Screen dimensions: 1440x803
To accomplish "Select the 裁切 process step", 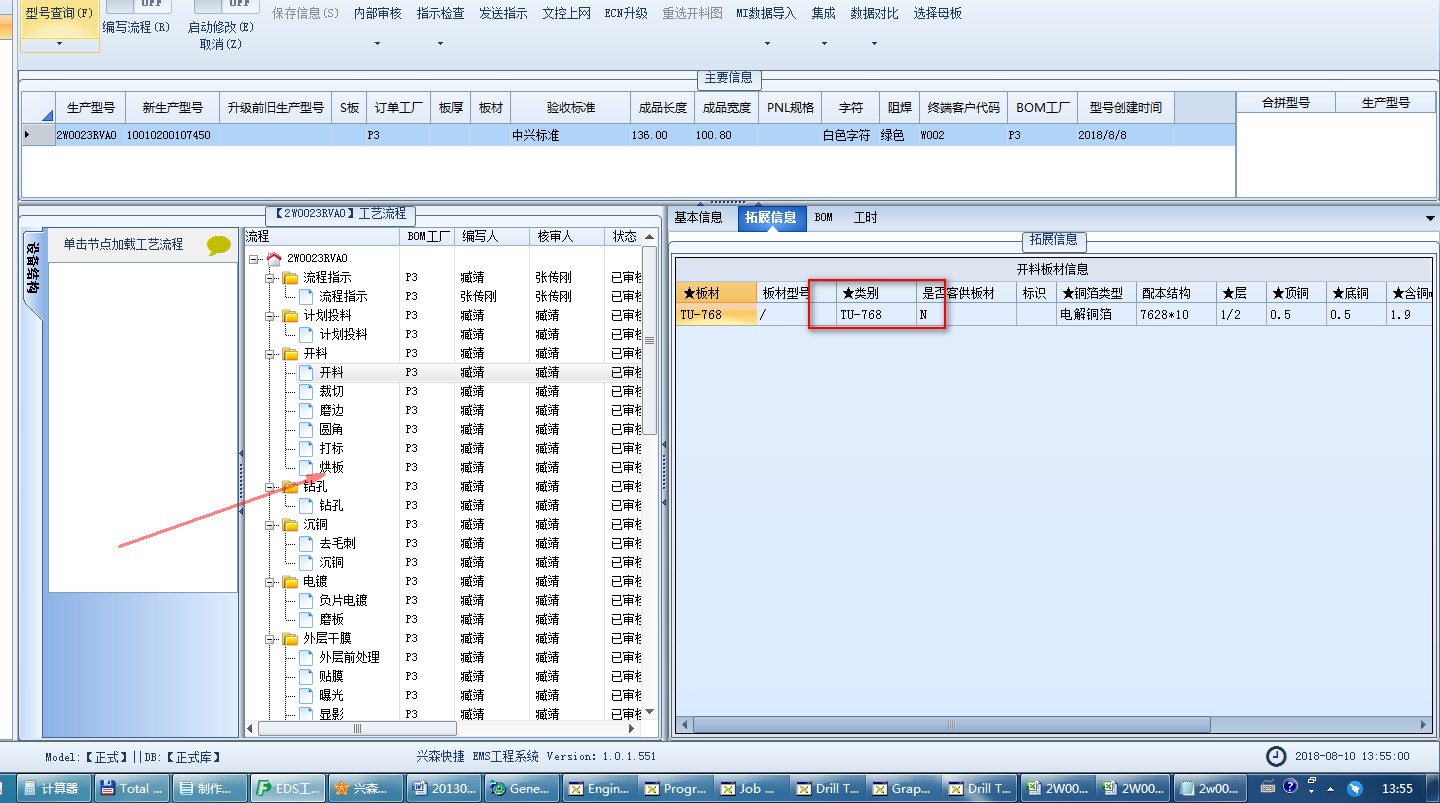I will coord(331,391).
